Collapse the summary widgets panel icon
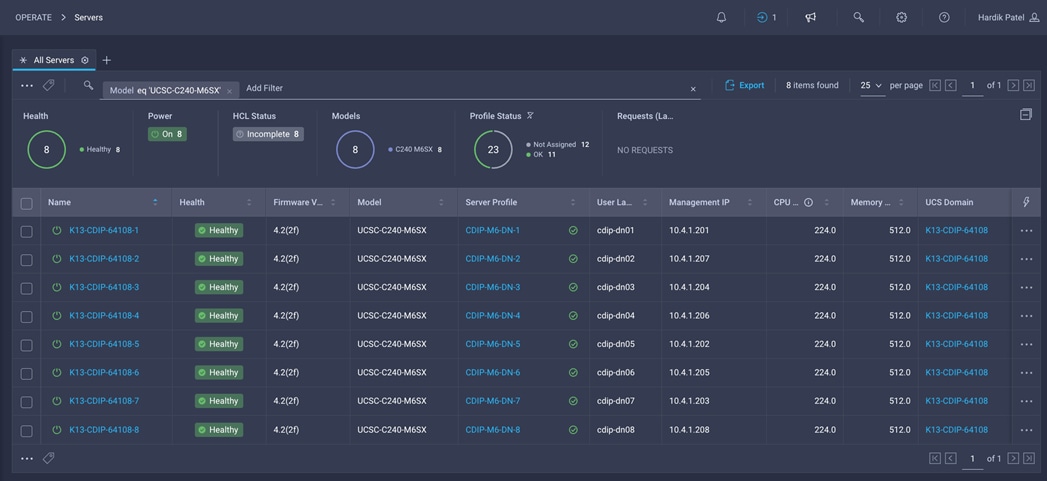 click(1026, 115)
